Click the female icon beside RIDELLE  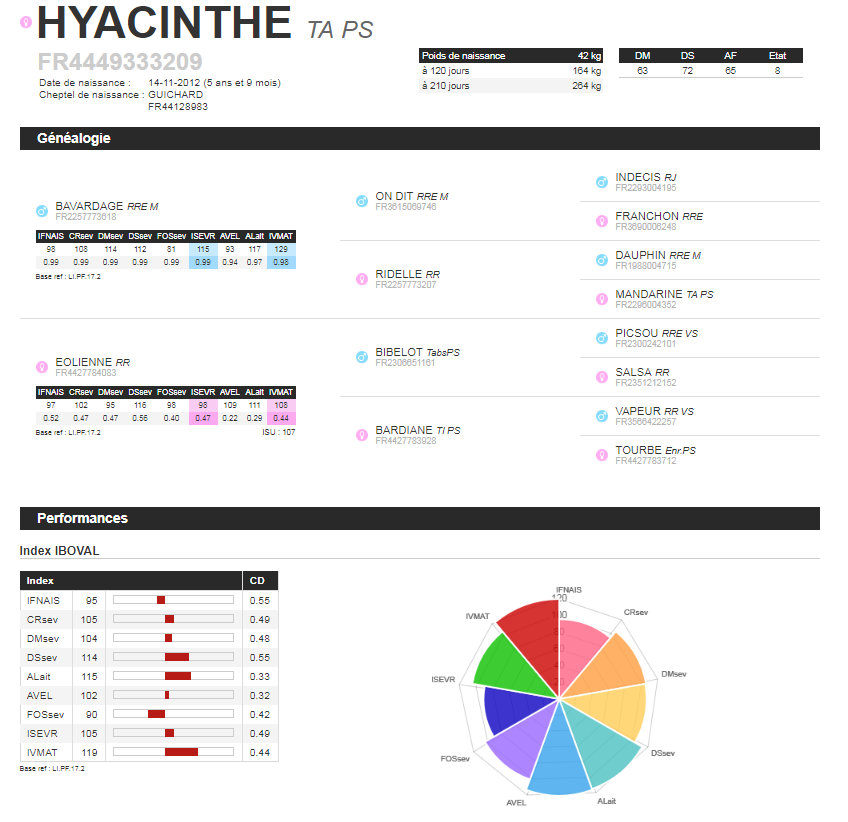tap(362, 279)
